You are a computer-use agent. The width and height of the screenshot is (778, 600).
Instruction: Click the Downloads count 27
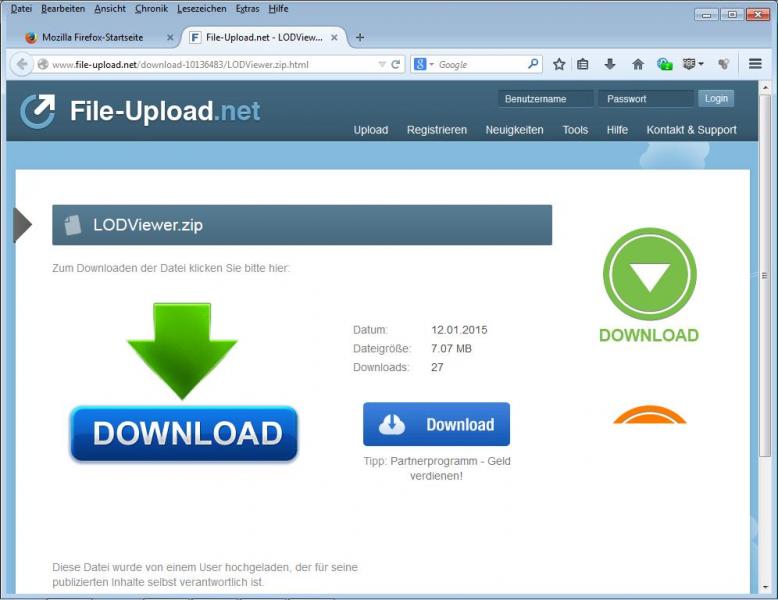(x=437, y=367)
